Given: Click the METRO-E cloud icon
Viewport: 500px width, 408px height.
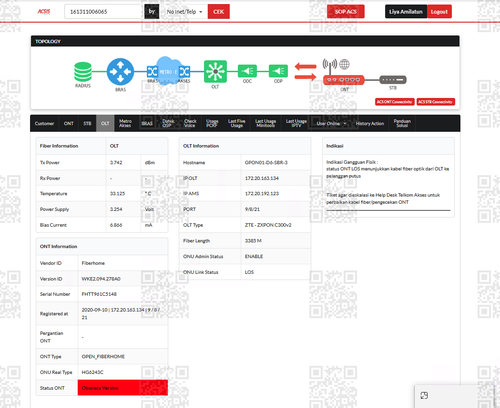Looking at the screenshot, I should pos(169,71).
